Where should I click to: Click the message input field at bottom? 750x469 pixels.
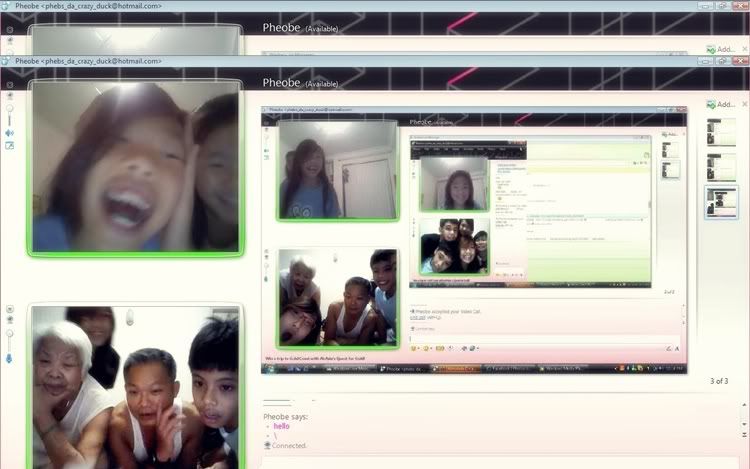tap(500, 462)
